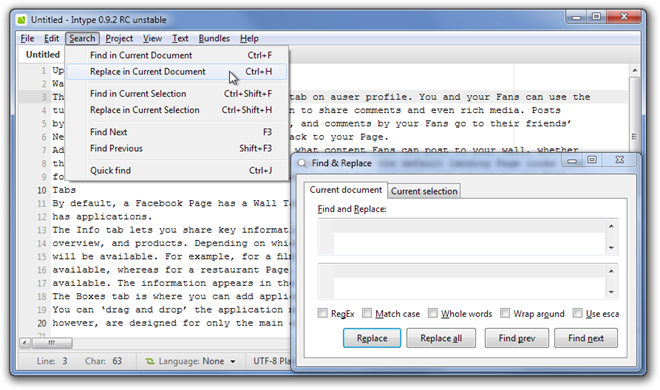660x390 pixels.
Task: Click the Char: 63 status entry
Action: (103, 361)
